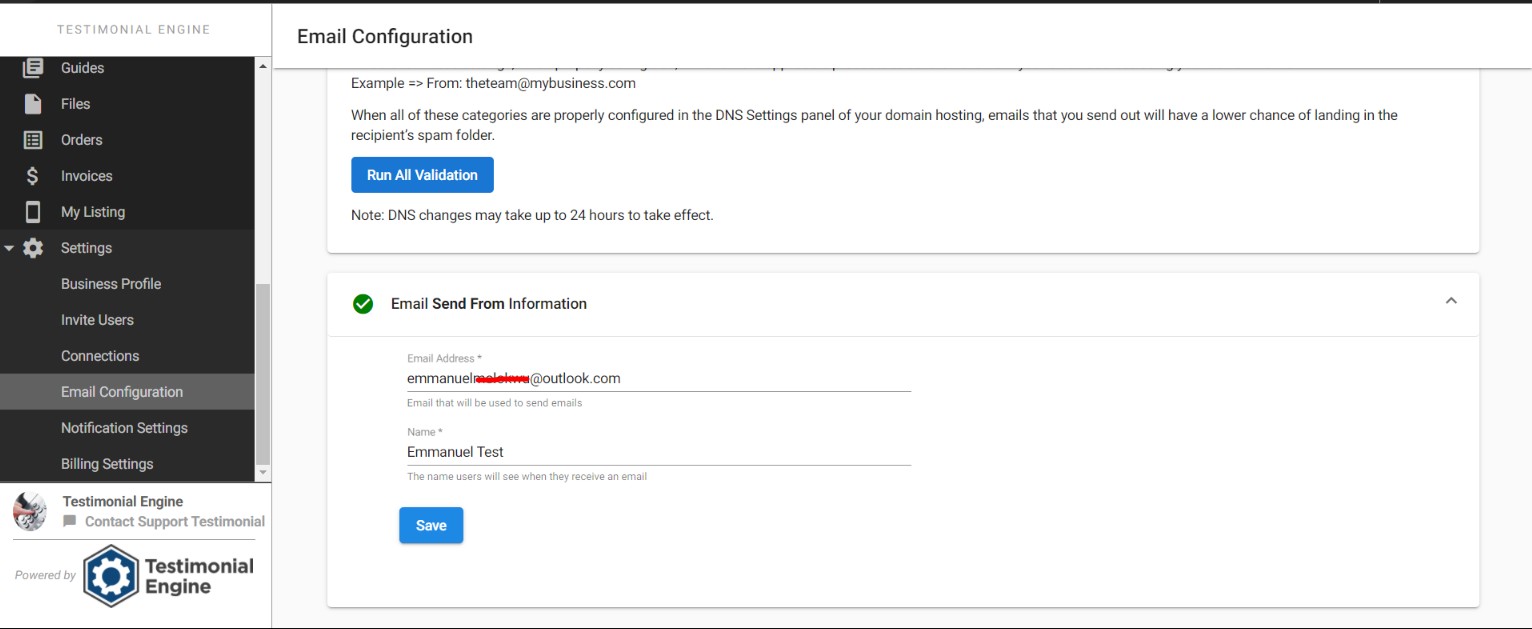Click the Powered by label

click(45, 575)
